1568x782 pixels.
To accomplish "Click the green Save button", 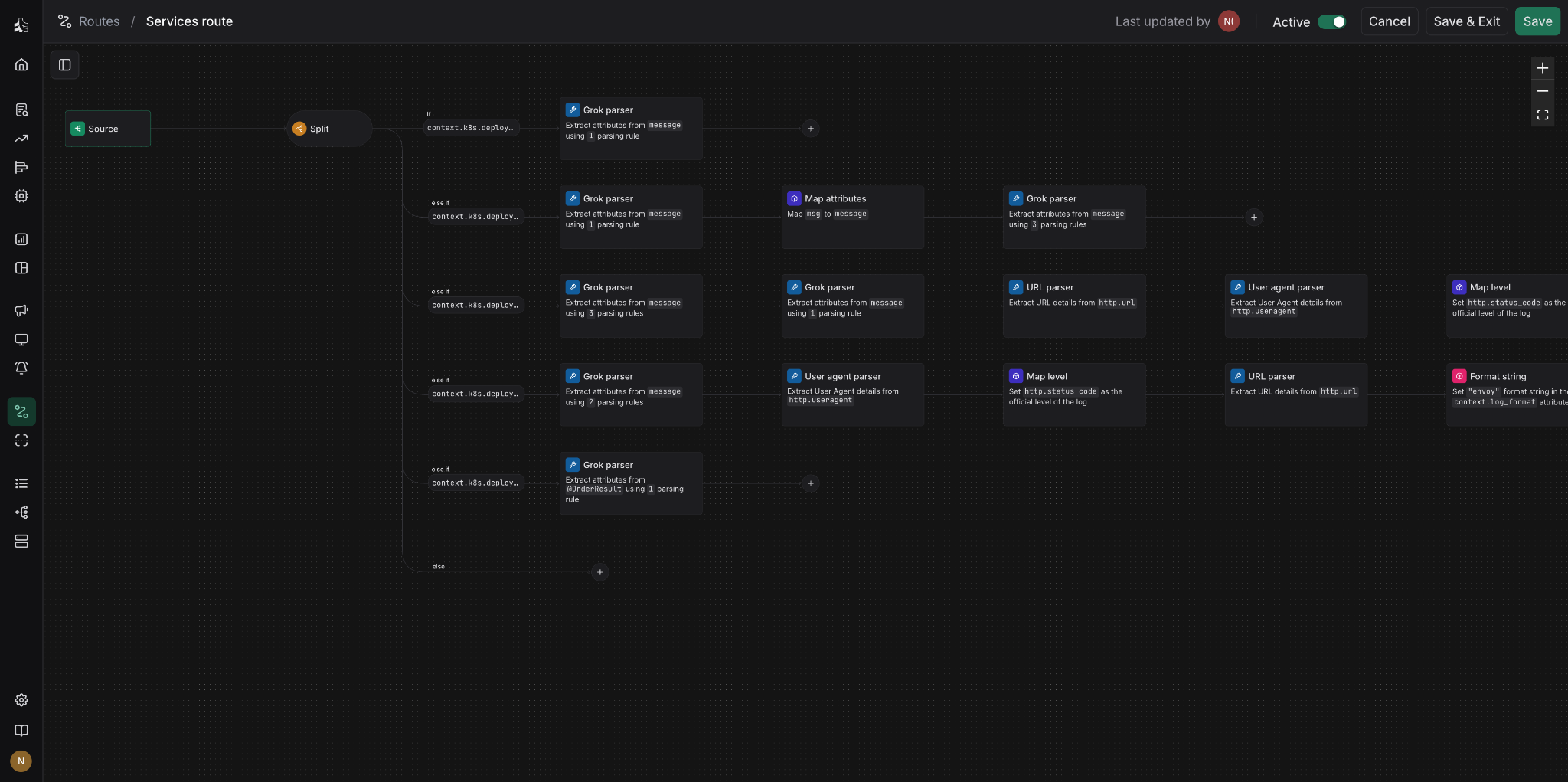I will (1537, 21).
